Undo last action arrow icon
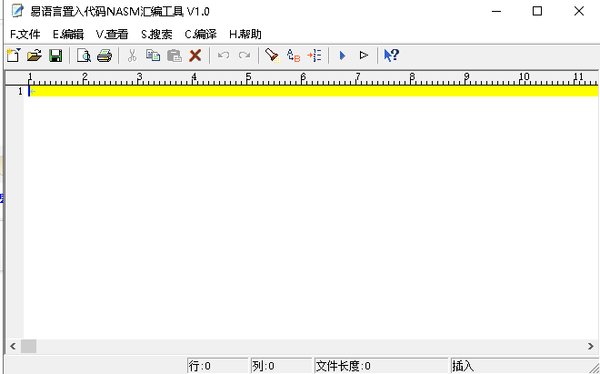Screen dimensions: 600x374 223,56
